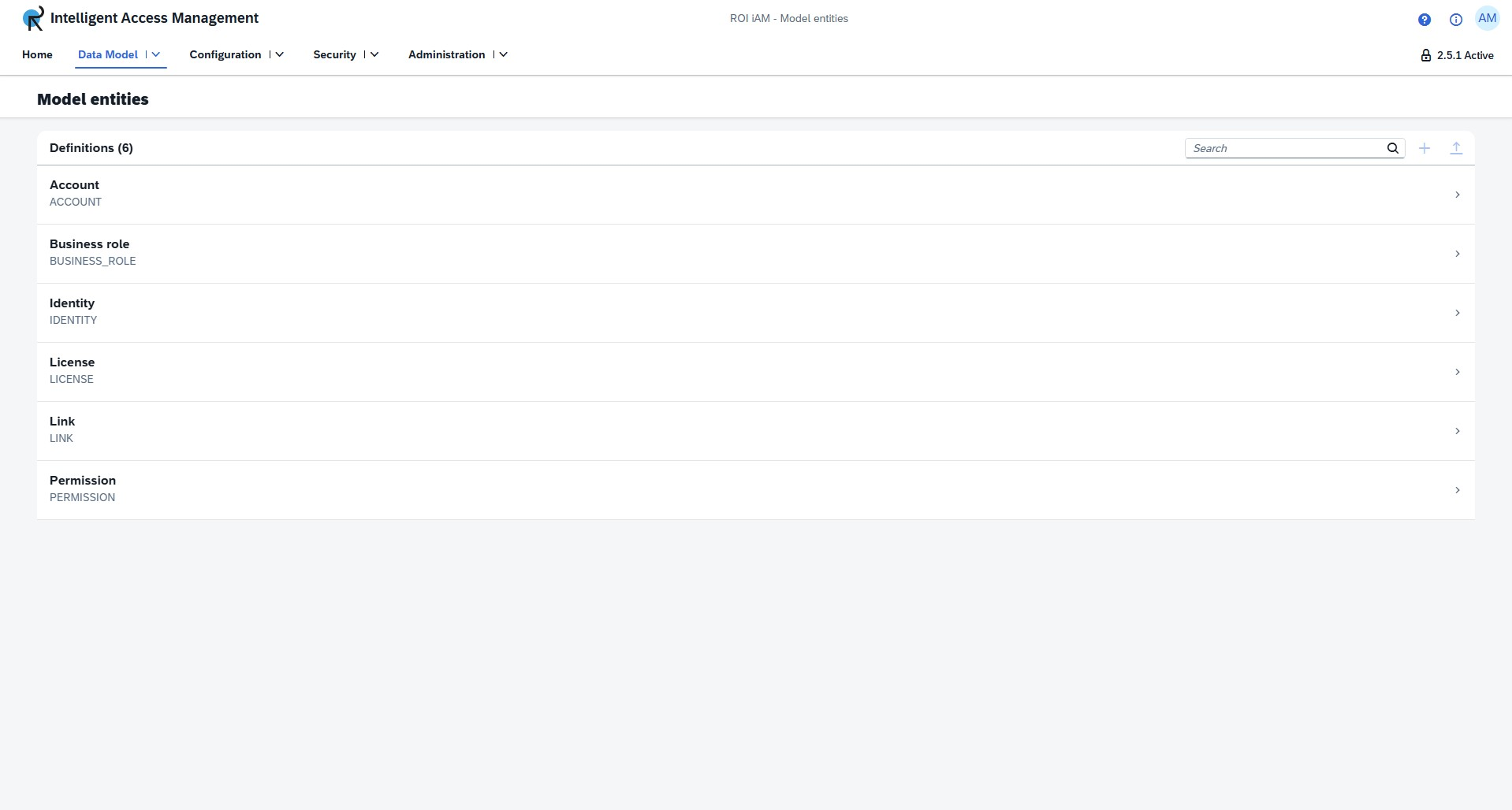Select the Administration menu item
The width and height of the screenshot is (1512, 810).
pos(446,54)
